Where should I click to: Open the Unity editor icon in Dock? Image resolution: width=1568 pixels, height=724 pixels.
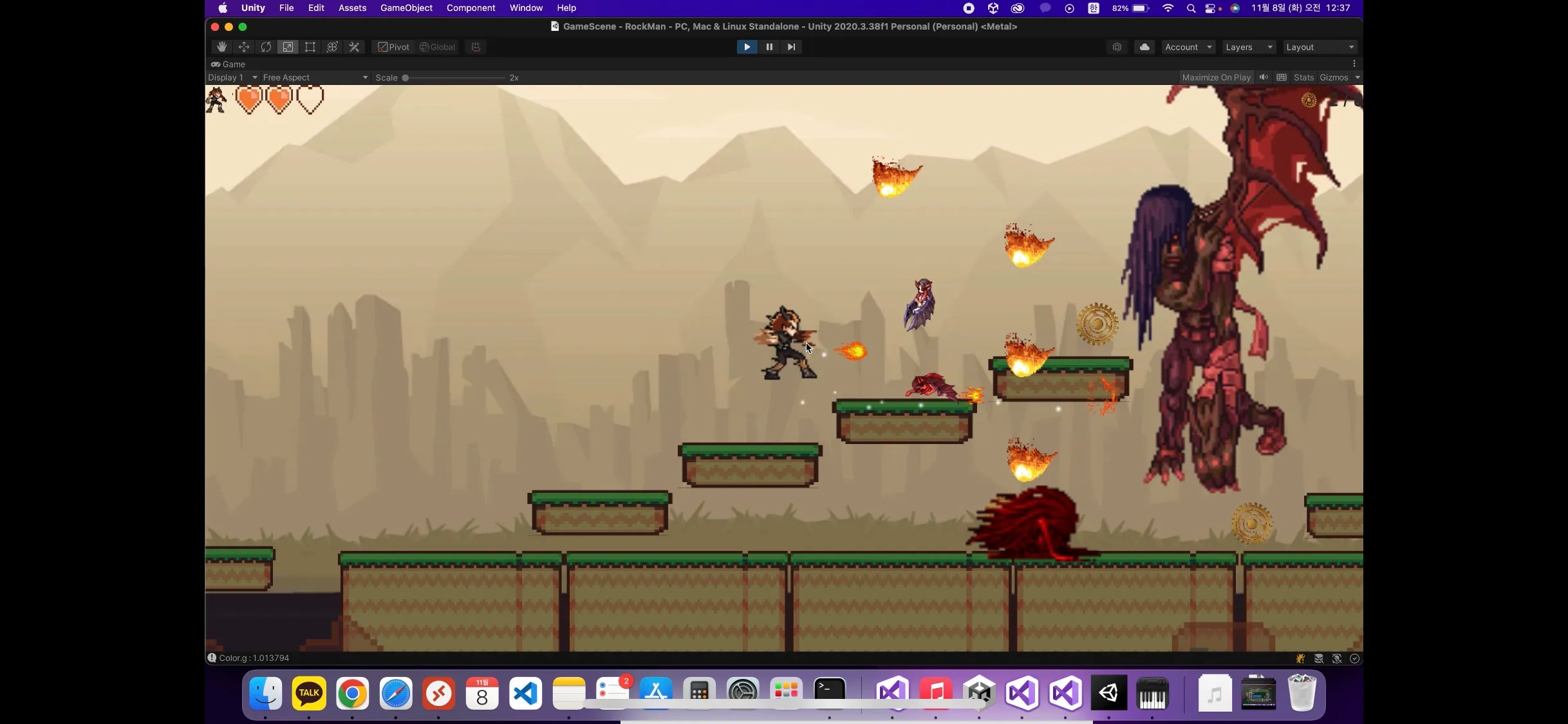pos(1108,692)
